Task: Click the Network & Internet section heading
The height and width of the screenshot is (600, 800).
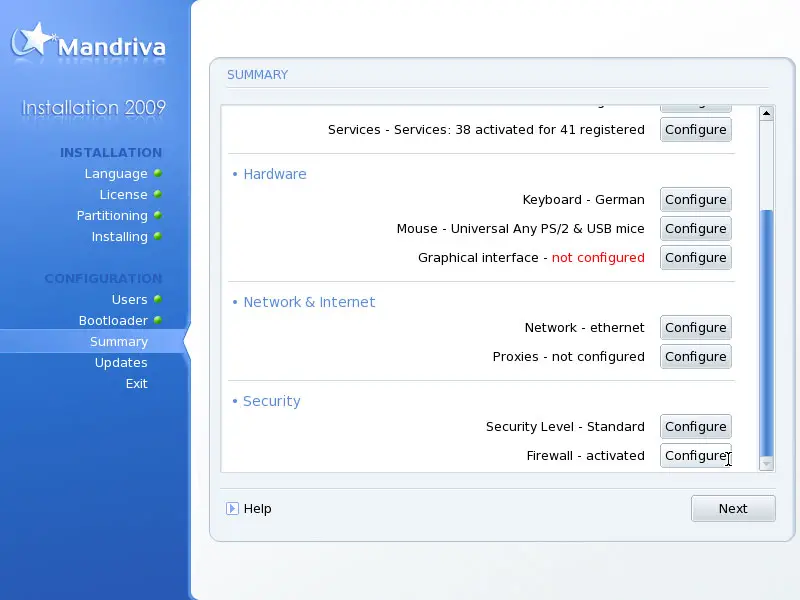Action: coord(309,302)
